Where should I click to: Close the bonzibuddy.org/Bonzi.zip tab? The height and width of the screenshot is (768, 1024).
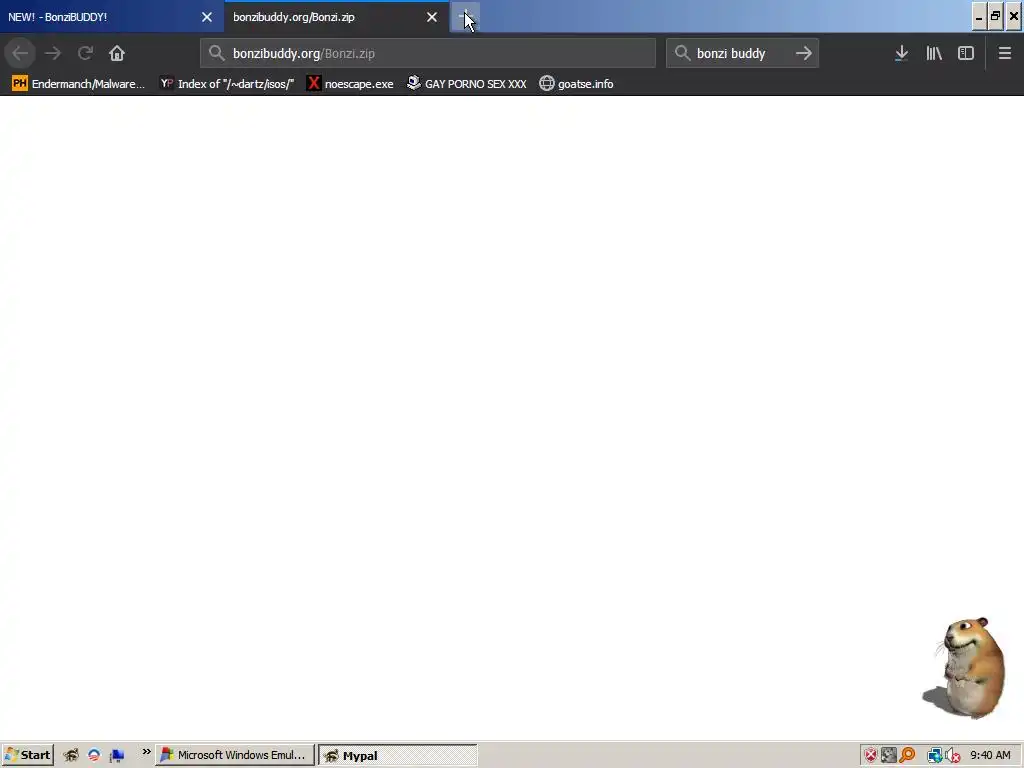pos(432,17)
